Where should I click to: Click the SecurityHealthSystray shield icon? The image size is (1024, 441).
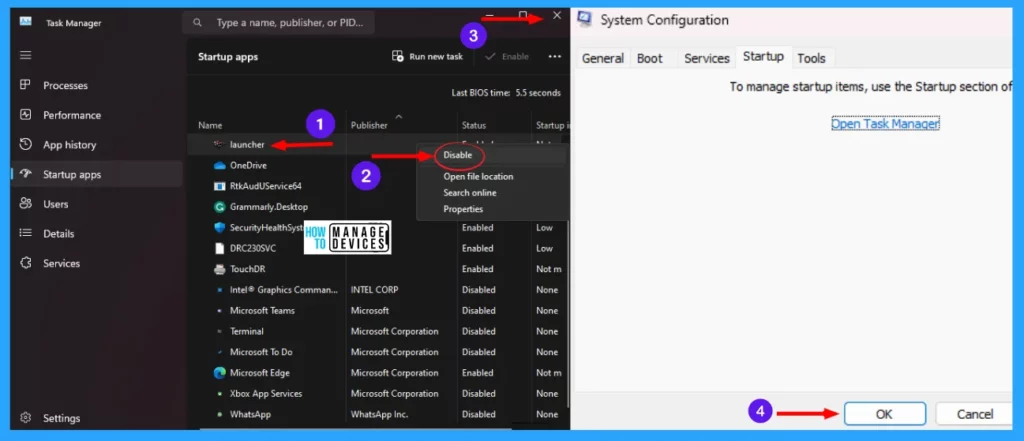[x=220, y=227]
